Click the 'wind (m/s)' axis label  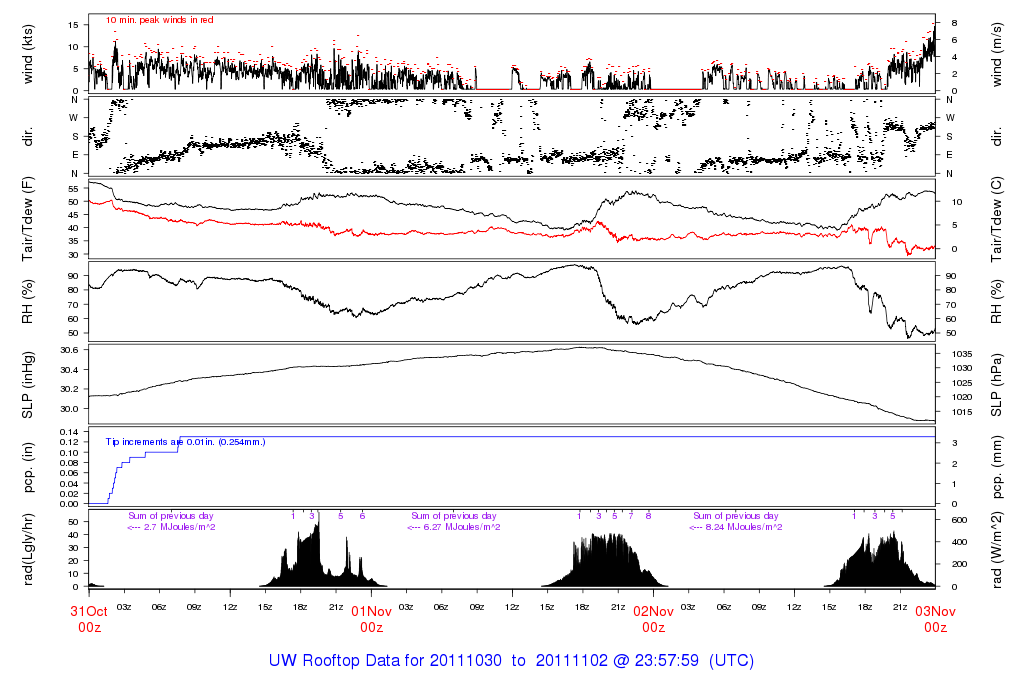click(997, 52)
